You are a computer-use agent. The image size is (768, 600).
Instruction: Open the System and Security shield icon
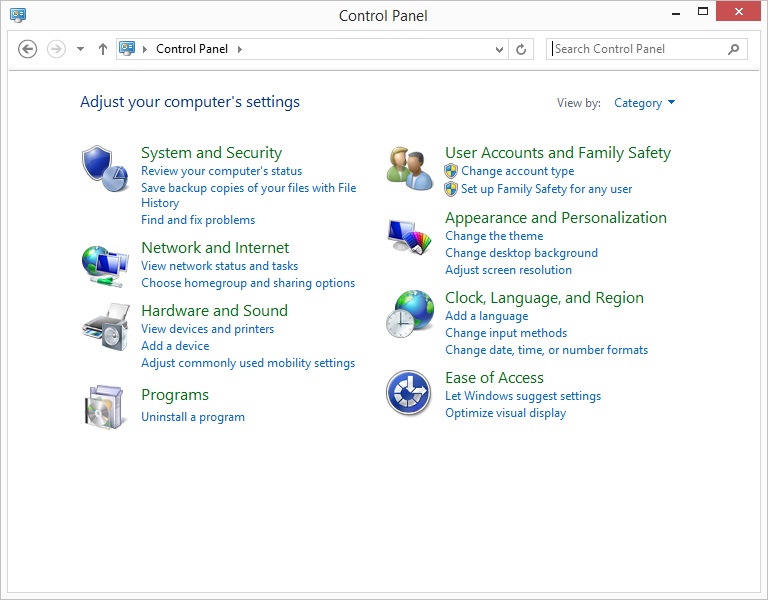(x=105, y=168)
